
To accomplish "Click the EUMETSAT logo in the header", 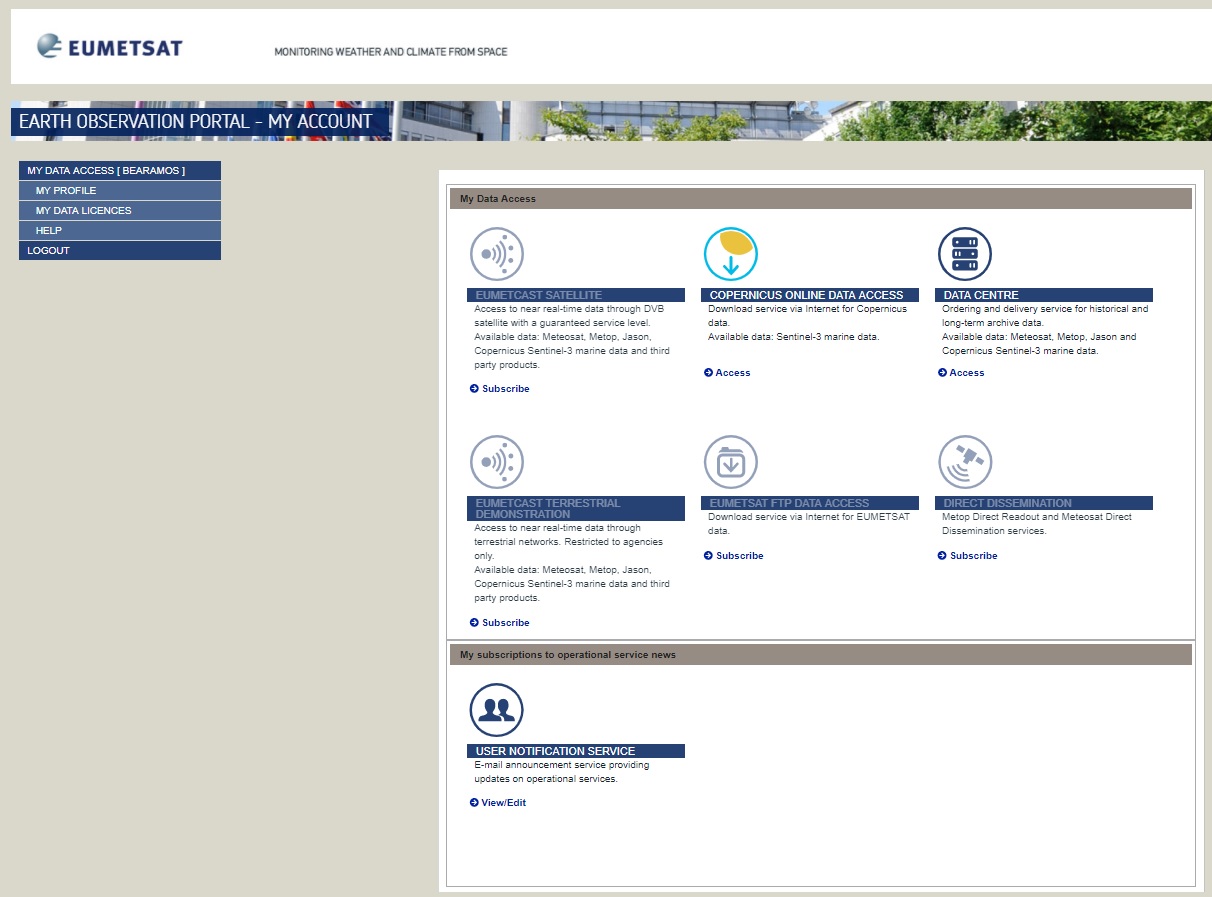I will coord(110,46).
